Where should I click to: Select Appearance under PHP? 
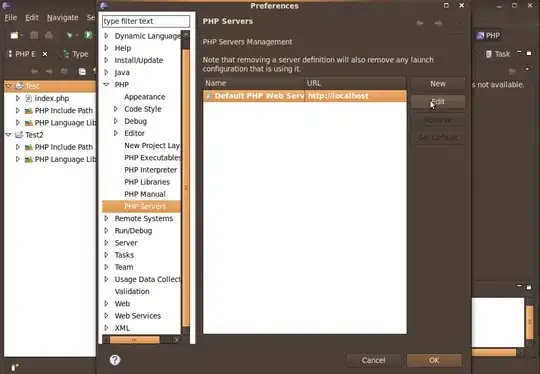pyautogui.click(x=145, y=97)
